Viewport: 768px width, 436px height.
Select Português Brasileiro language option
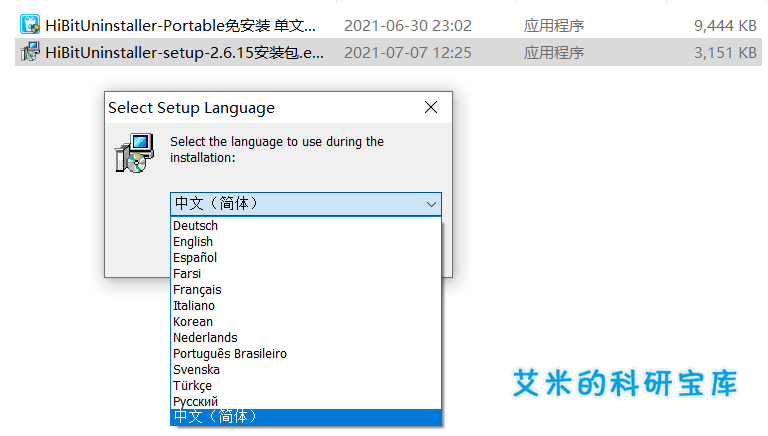click(x=230, y=354)
